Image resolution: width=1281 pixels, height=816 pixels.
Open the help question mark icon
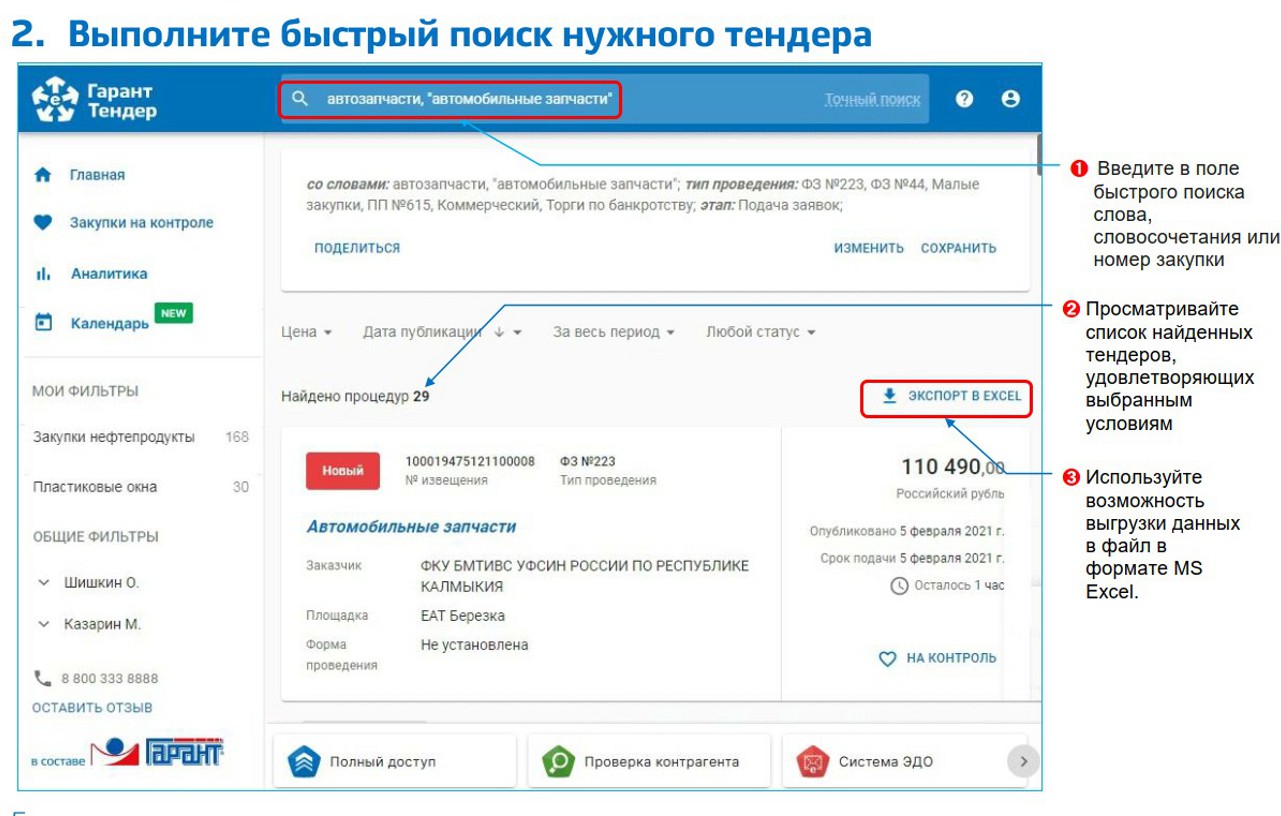pos(964,99)
